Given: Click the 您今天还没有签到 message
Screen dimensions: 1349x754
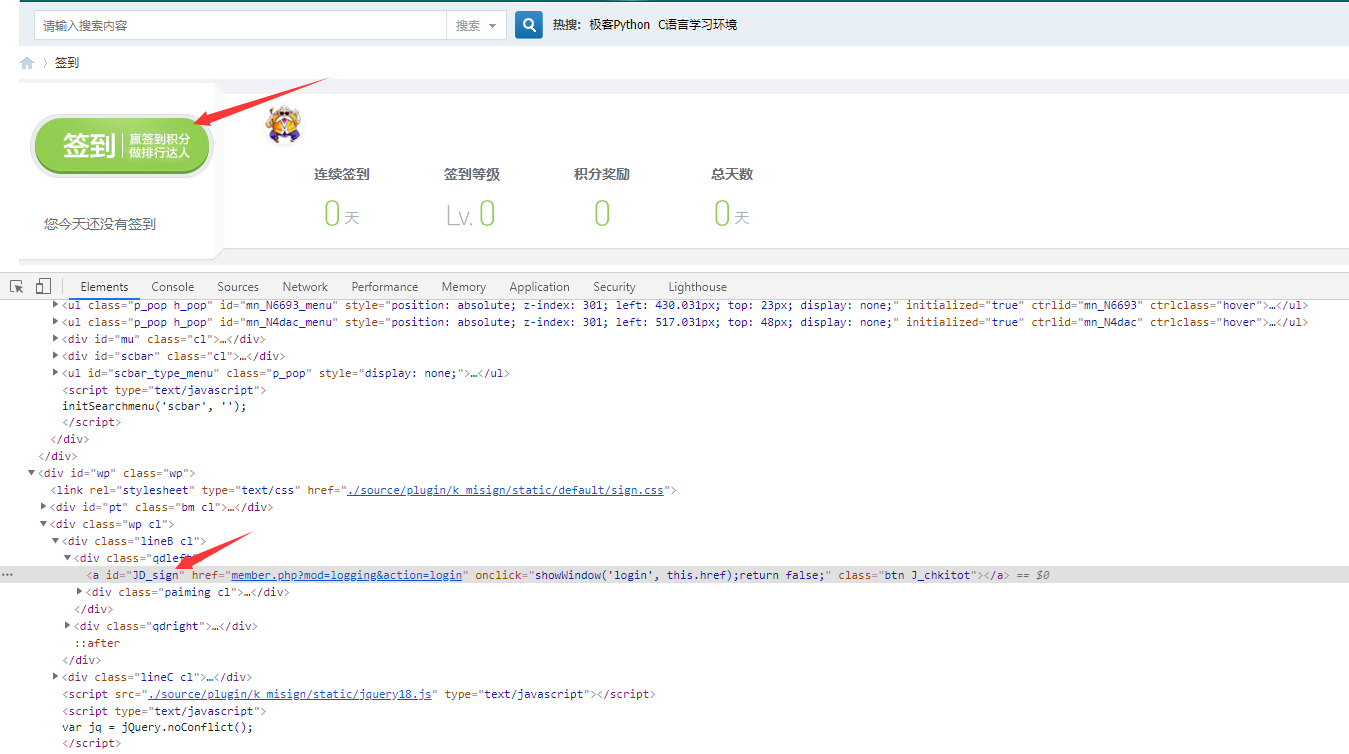Looking at the screenshot, I should pos(100,224).
